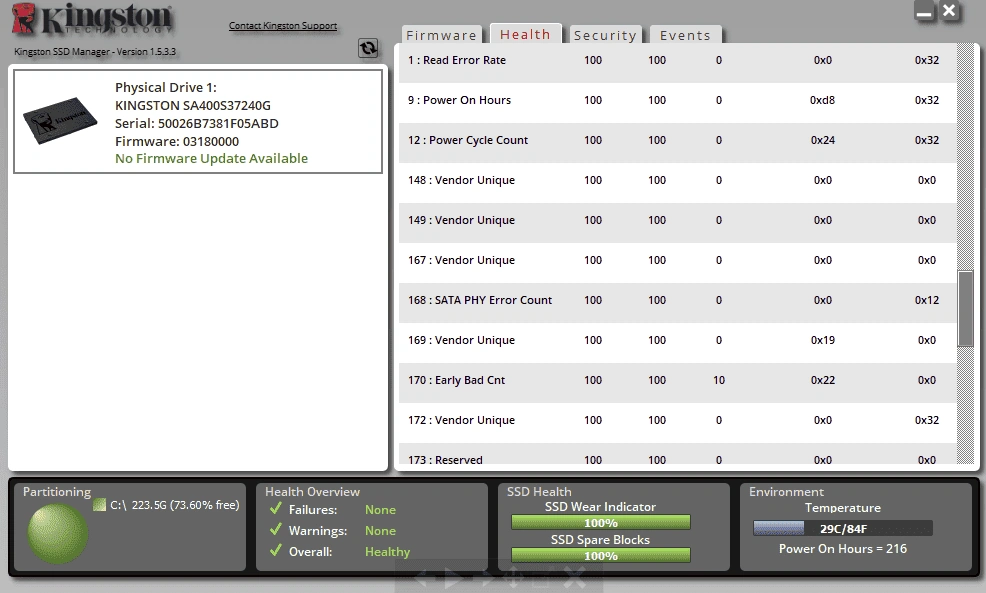This screenshot has height=593, width=986.
Task: Click the "Environment" panel title
Action: [x=786, y=492]
